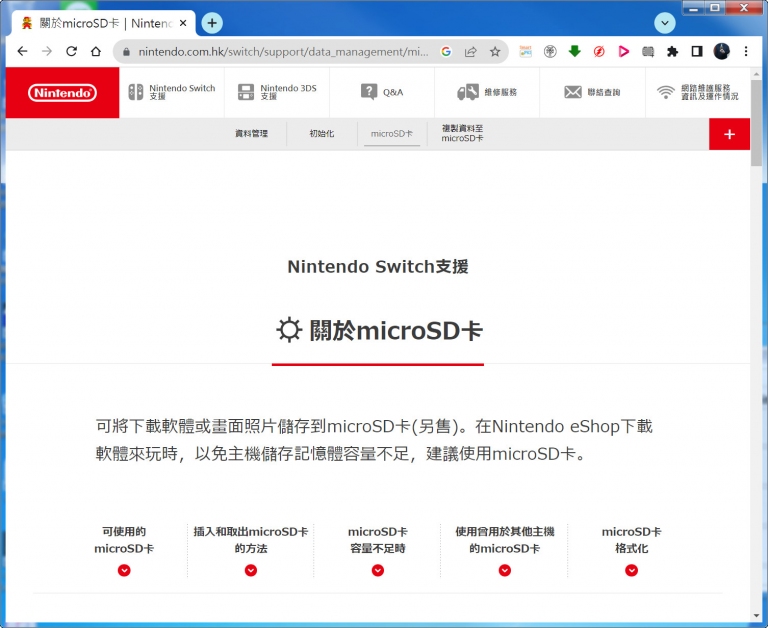Toggle the browser side panel

click(696, 51)
